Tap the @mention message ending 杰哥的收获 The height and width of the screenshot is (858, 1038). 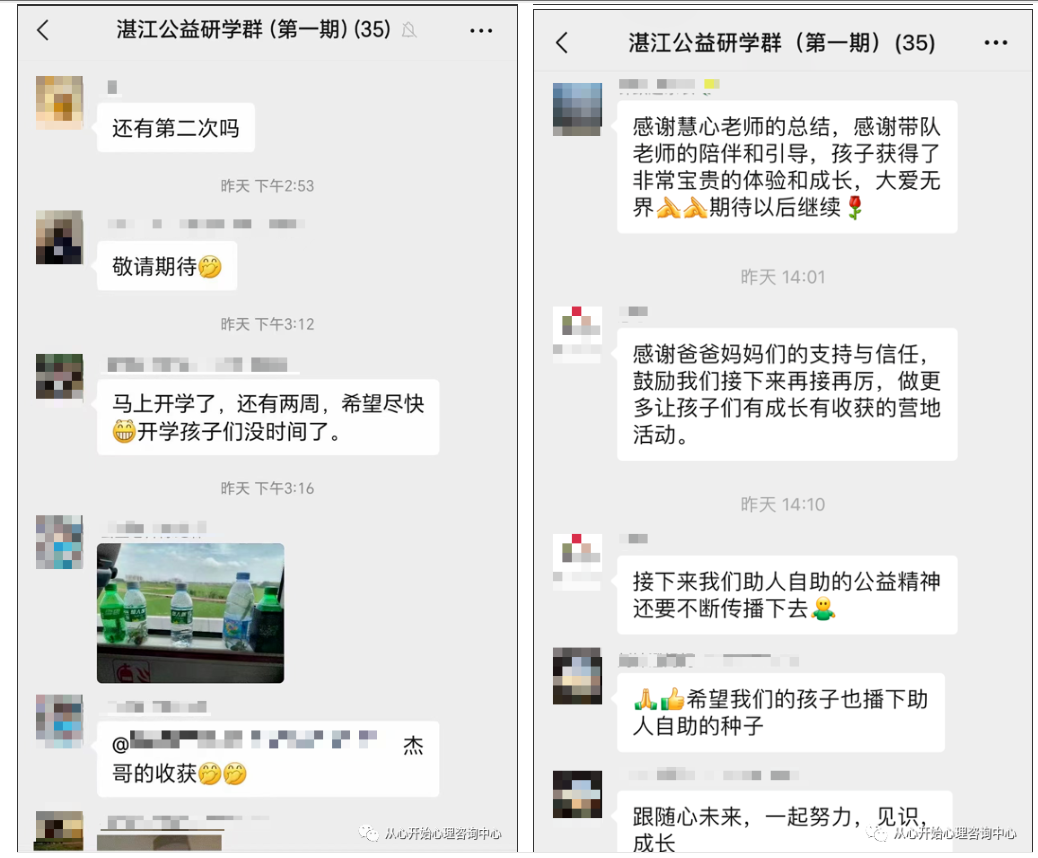point(268,759)
